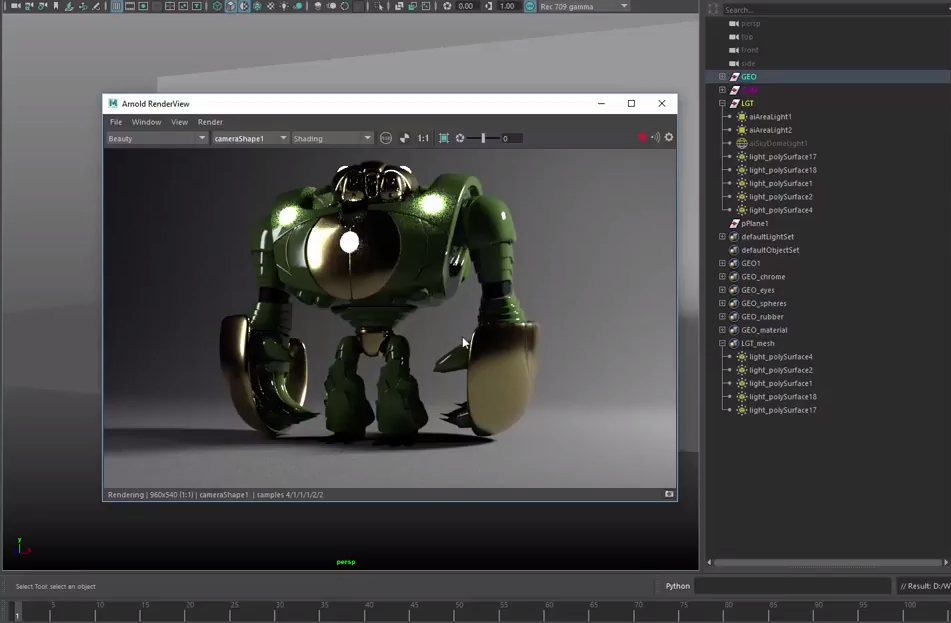Screen dimensions: 951x623
Task: Toggle the audio icon beside the stop button
Action: coord(656,138)
